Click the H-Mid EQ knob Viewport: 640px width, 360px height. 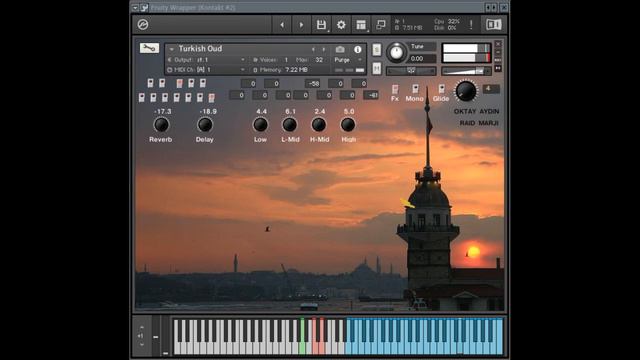(319, 125)
